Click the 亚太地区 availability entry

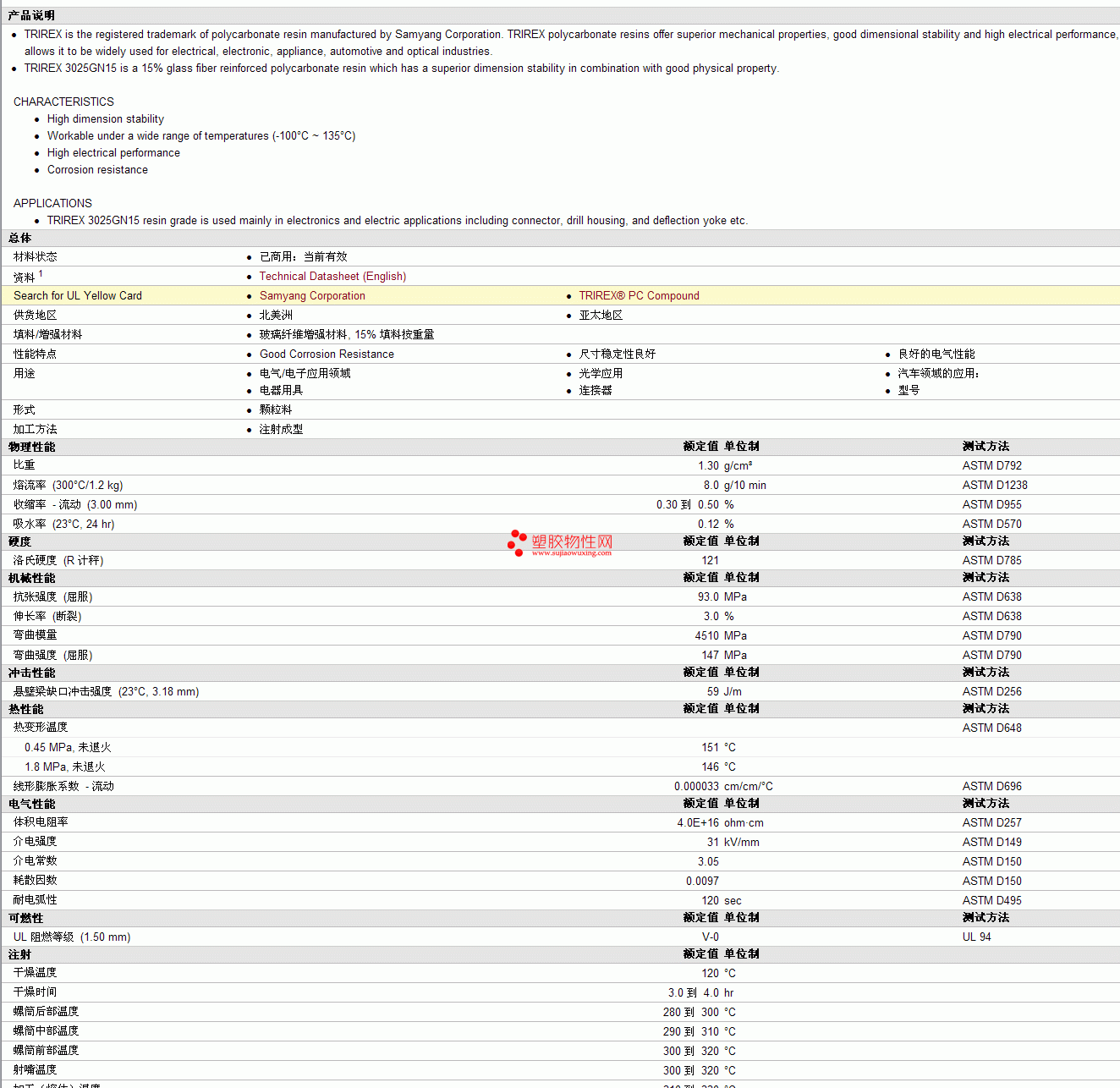click(x=601, y=316)
